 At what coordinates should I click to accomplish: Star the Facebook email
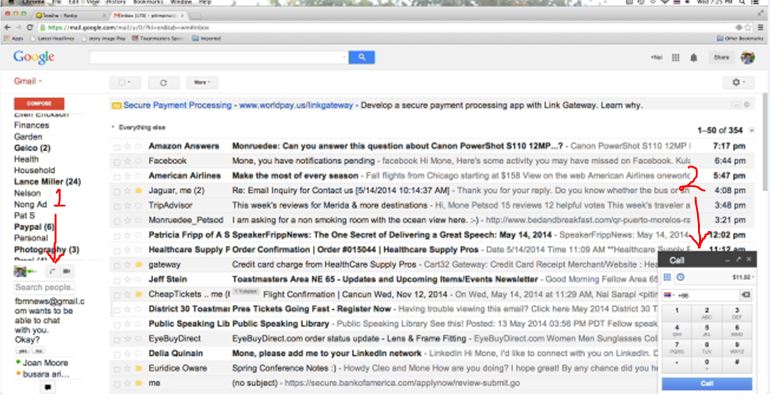pos(128,161)
